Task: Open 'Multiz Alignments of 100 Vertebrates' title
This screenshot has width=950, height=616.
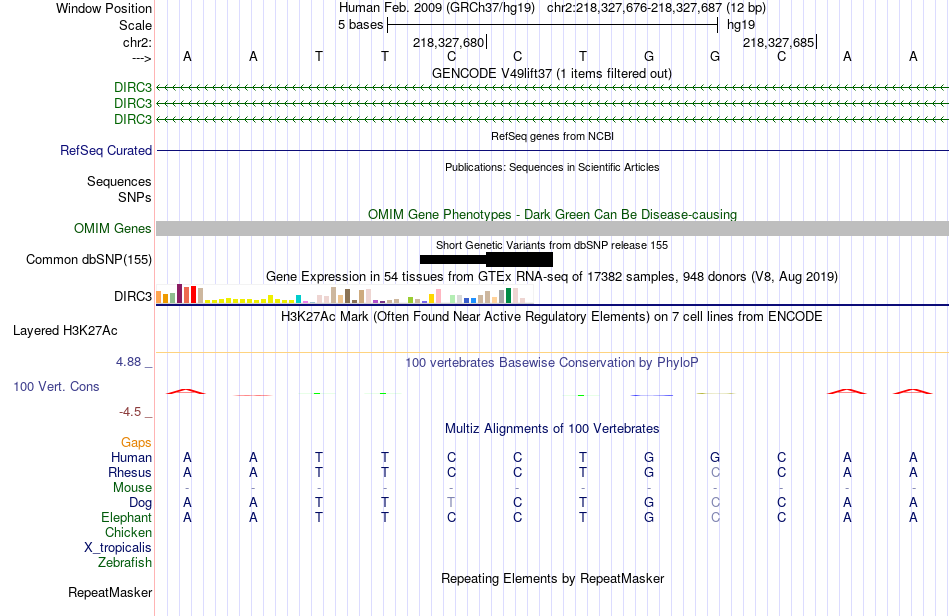Action: tap(552, 428)
